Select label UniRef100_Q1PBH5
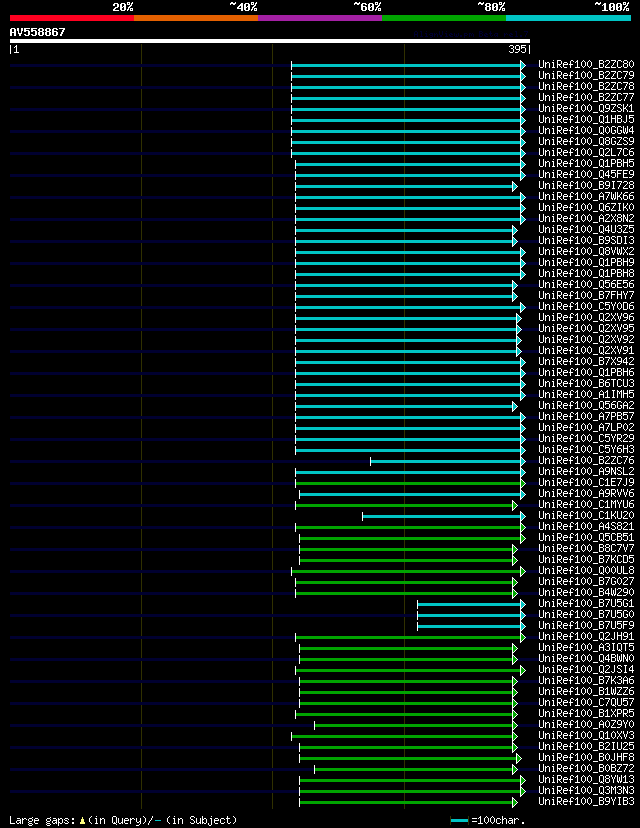640x828 pixels. click(586, 164)
